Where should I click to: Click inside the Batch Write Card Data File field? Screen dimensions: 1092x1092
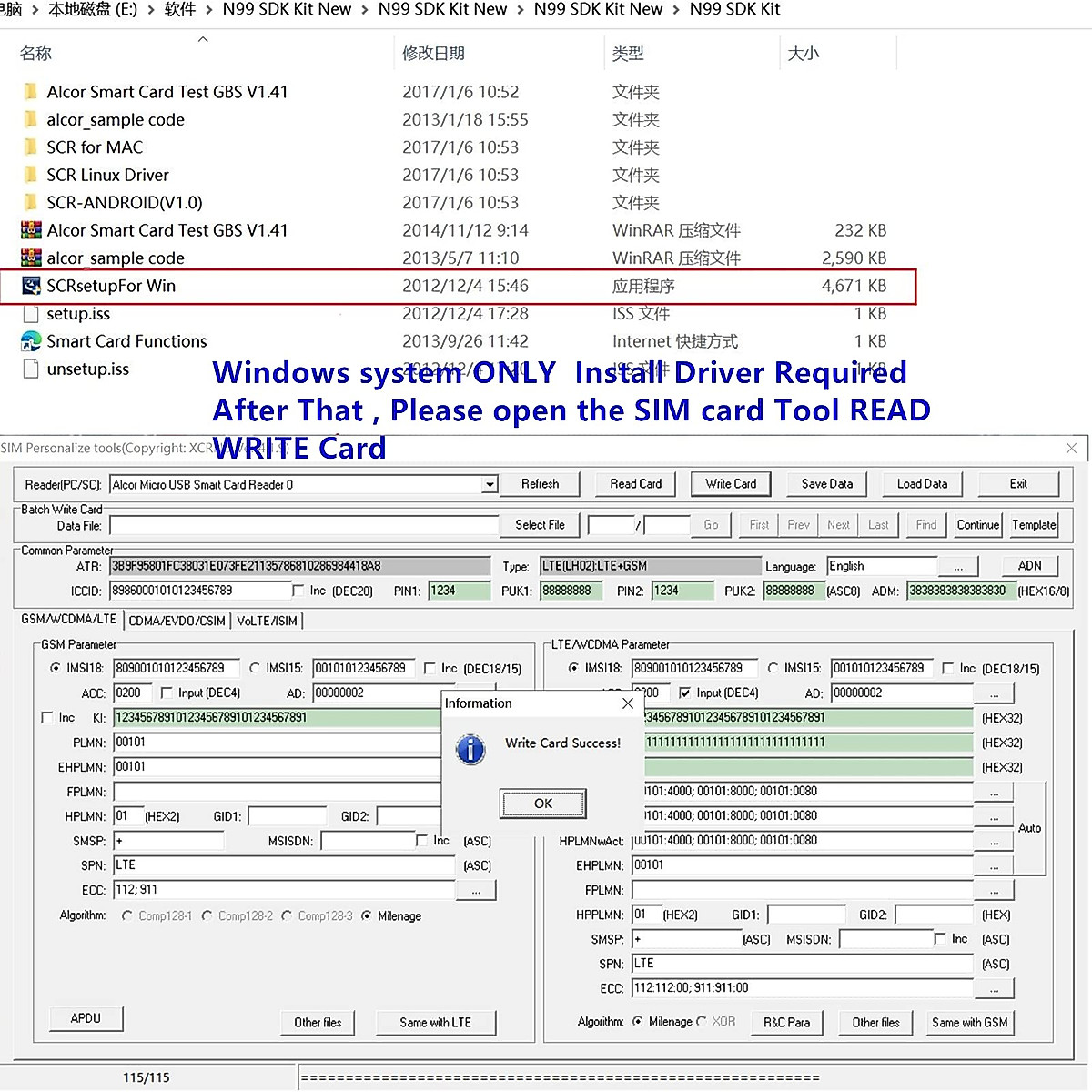[x=303, y=525]
